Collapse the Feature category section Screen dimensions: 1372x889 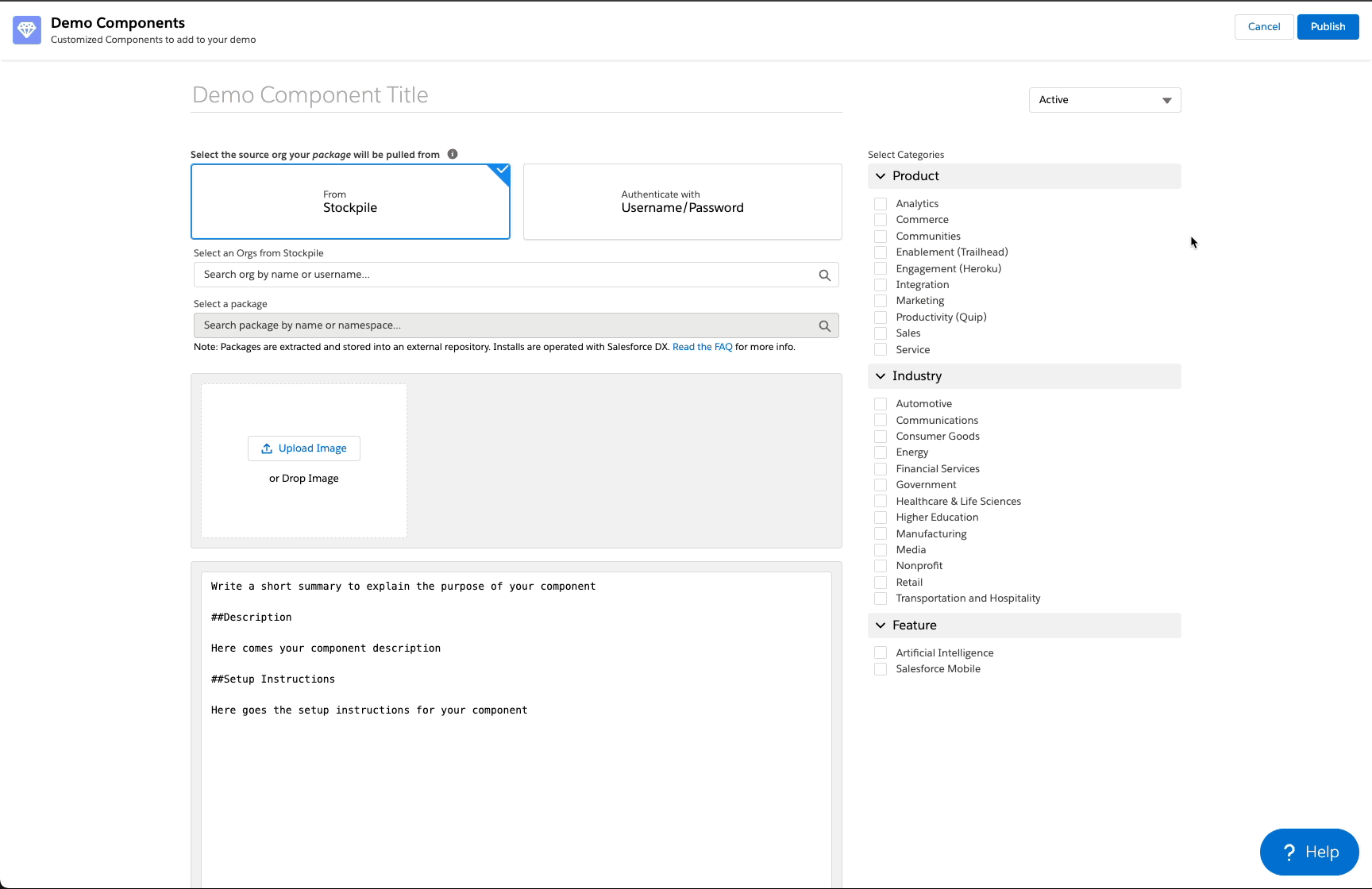coord(1024,625)
